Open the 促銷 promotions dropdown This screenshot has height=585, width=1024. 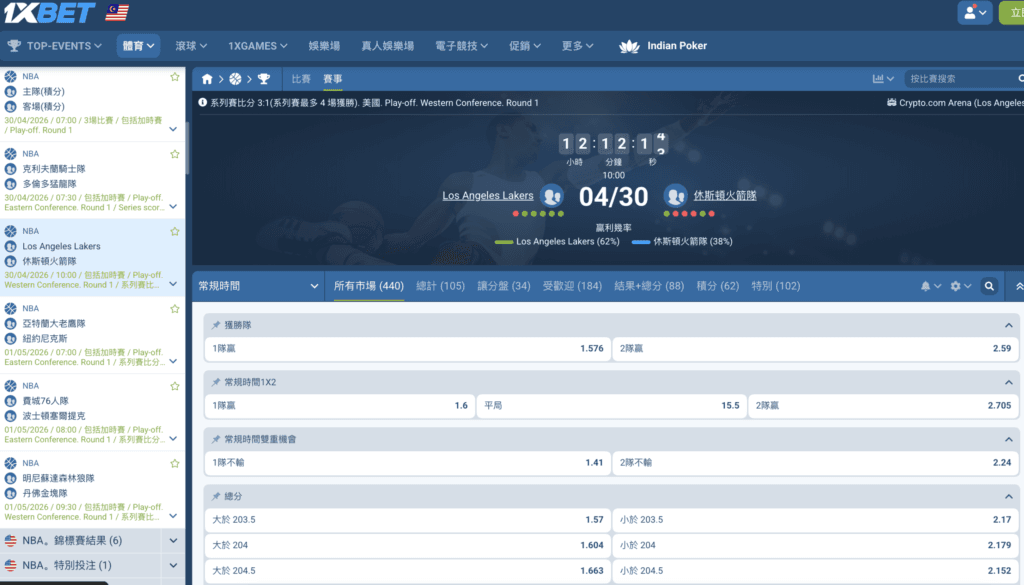(x=524, y=46)
